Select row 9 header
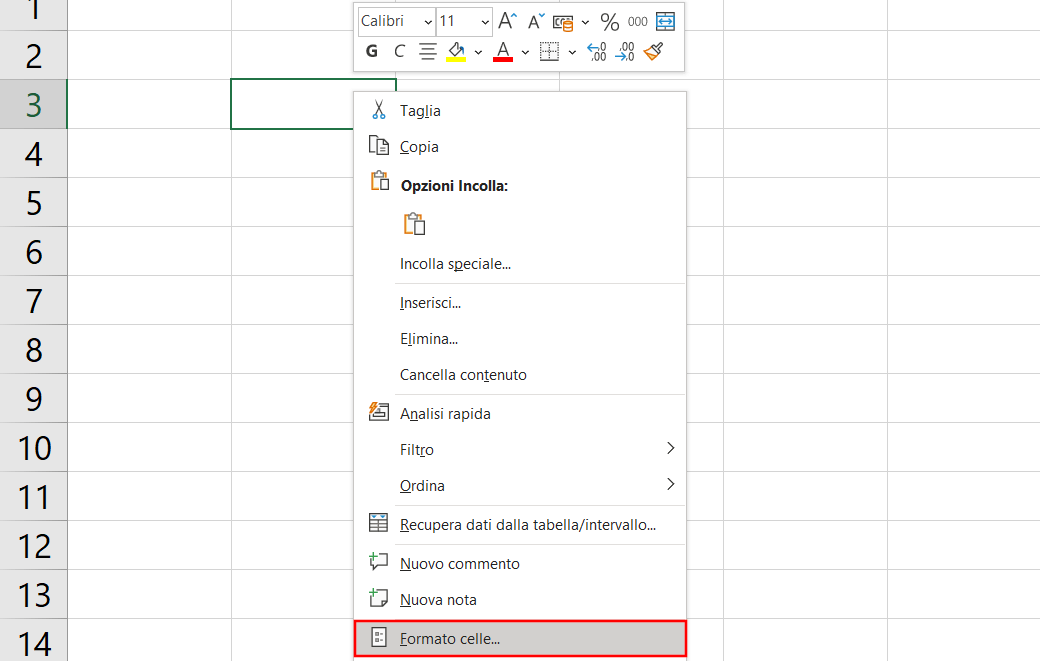This screenshot has width=1040, height=661. (x=33, y=398)
